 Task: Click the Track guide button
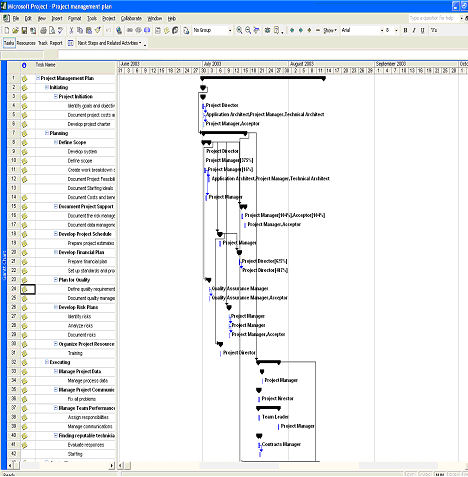coord(43,43)
